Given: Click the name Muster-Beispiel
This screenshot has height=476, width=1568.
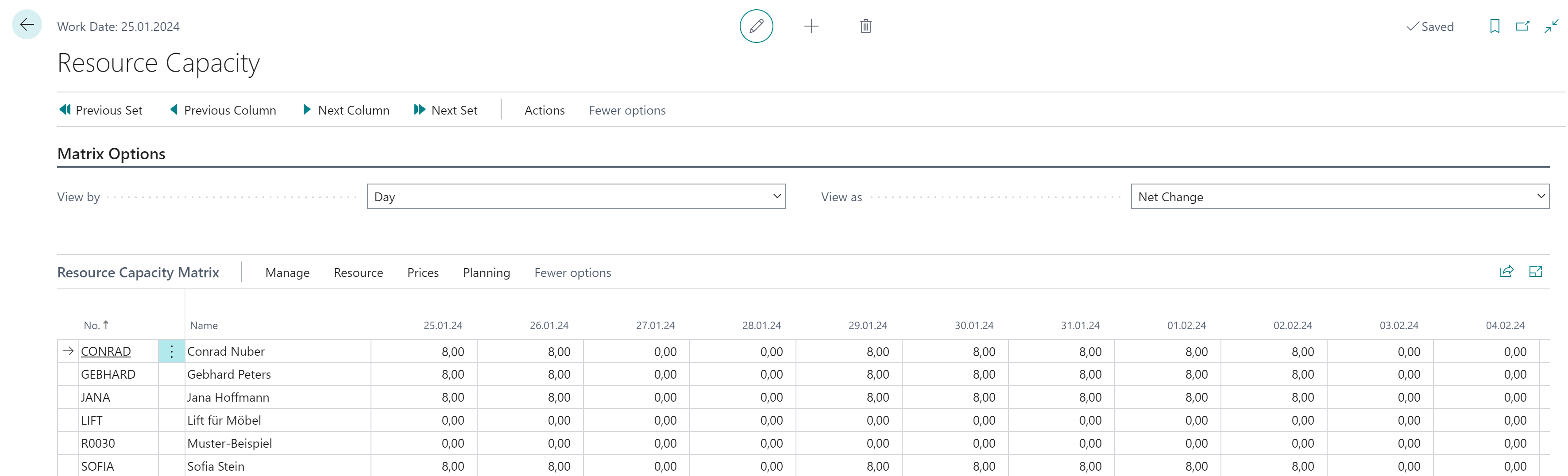Looking at the screenshot, I should pos(229,444).
